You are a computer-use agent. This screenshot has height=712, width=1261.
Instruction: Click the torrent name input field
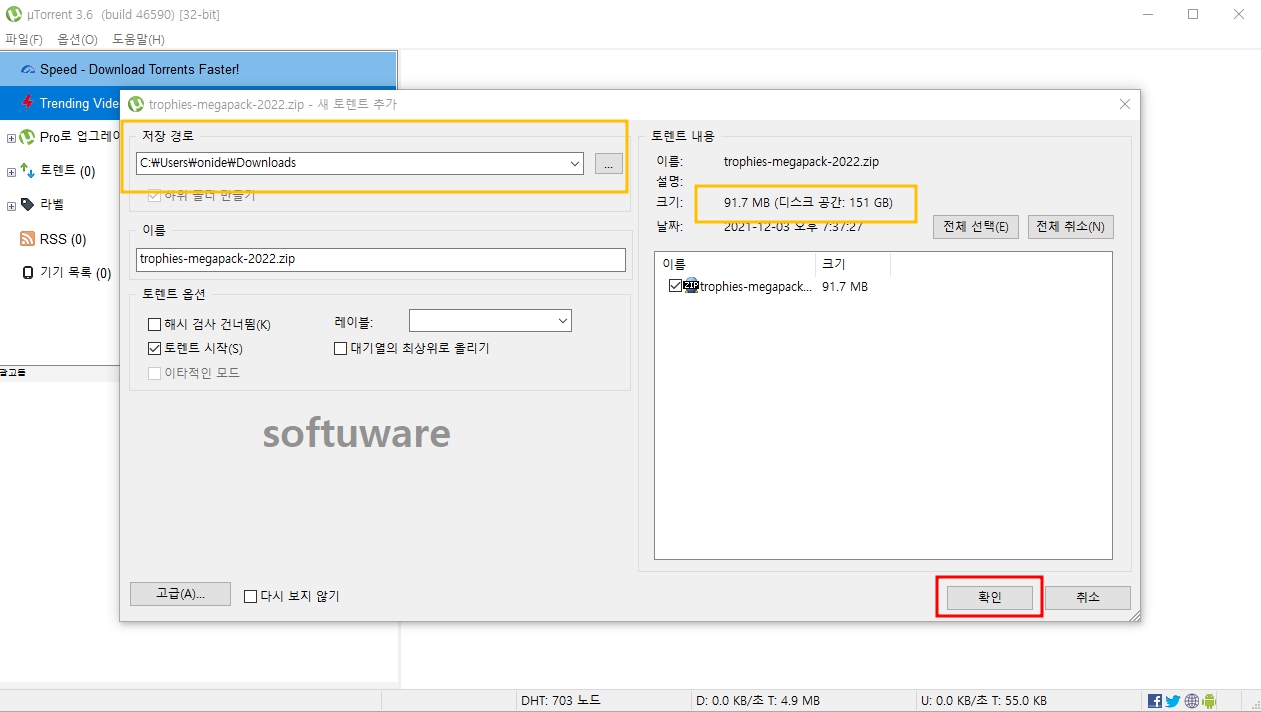point(381,259)
